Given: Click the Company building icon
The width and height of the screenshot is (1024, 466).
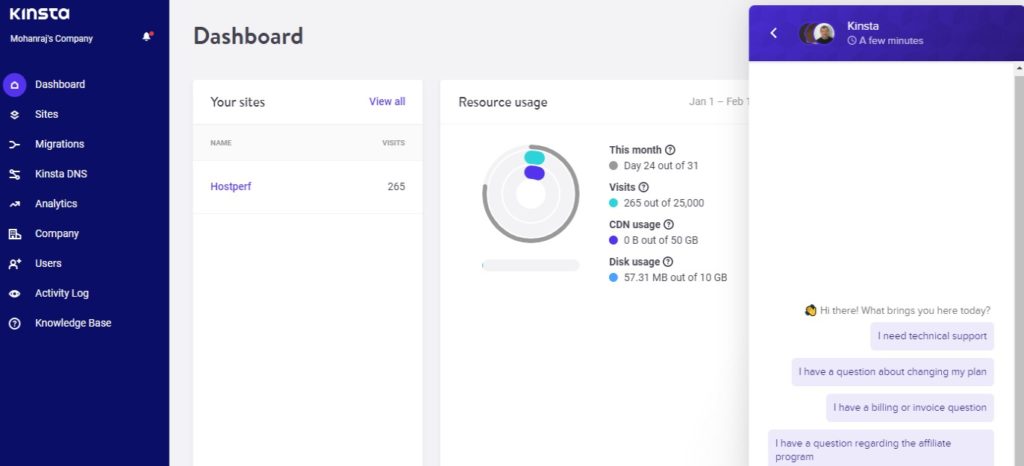Looking at the screenshot, I should click(x=14, y=234).
